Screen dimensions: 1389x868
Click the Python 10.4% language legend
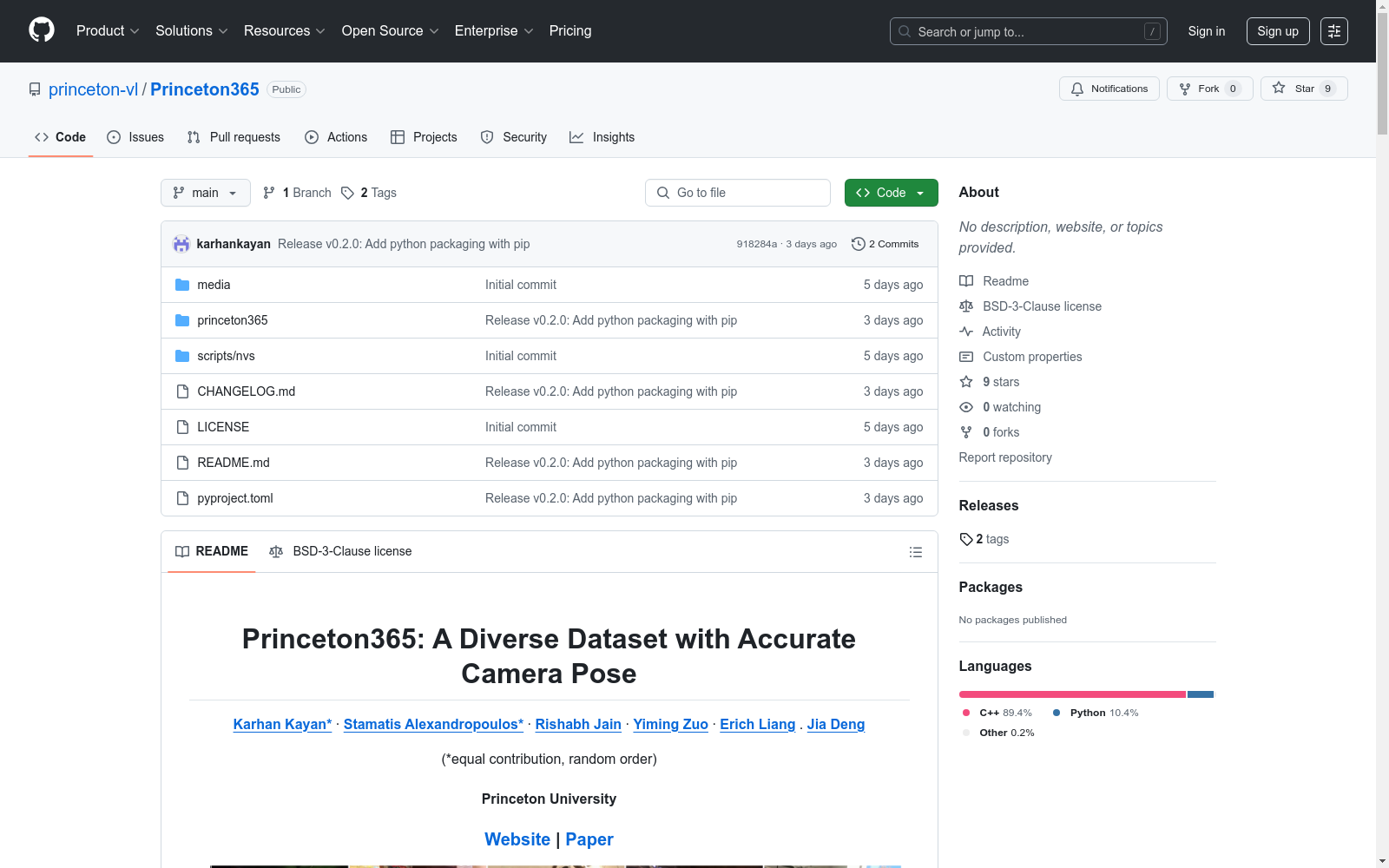(x=1096, y=713)
